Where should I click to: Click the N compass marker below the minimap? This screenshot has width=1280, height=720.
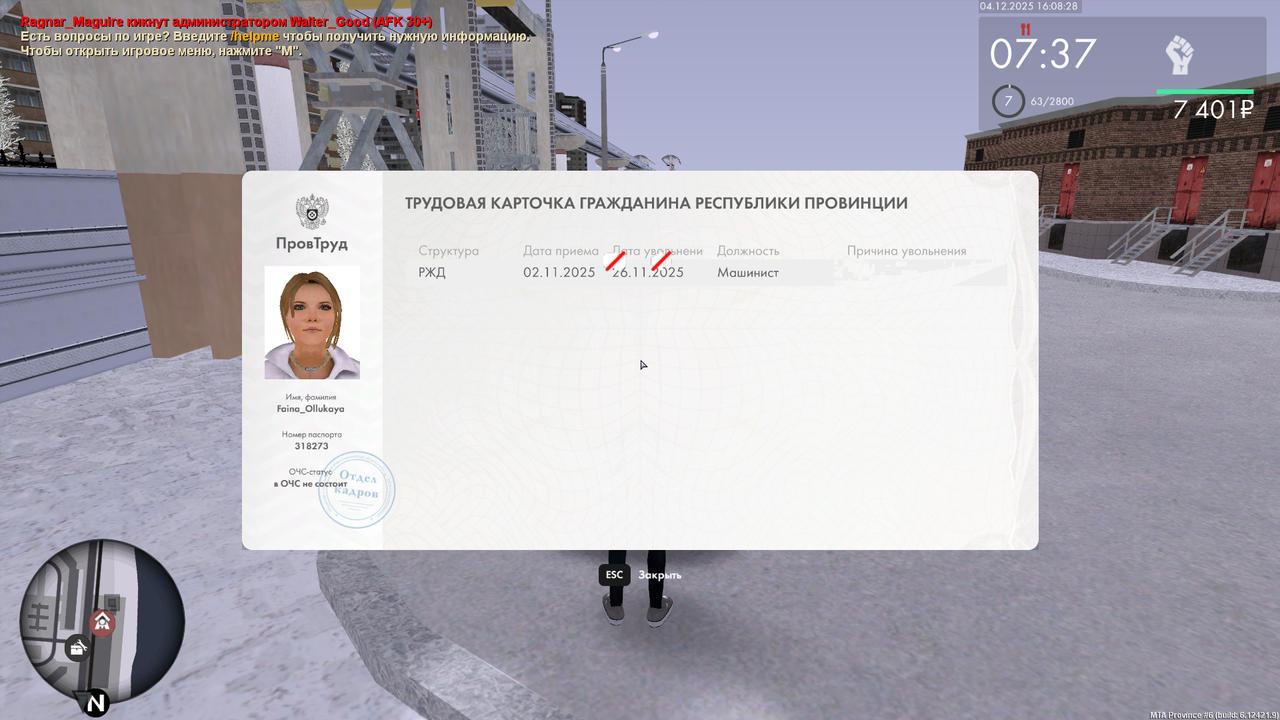coord(95,705)
